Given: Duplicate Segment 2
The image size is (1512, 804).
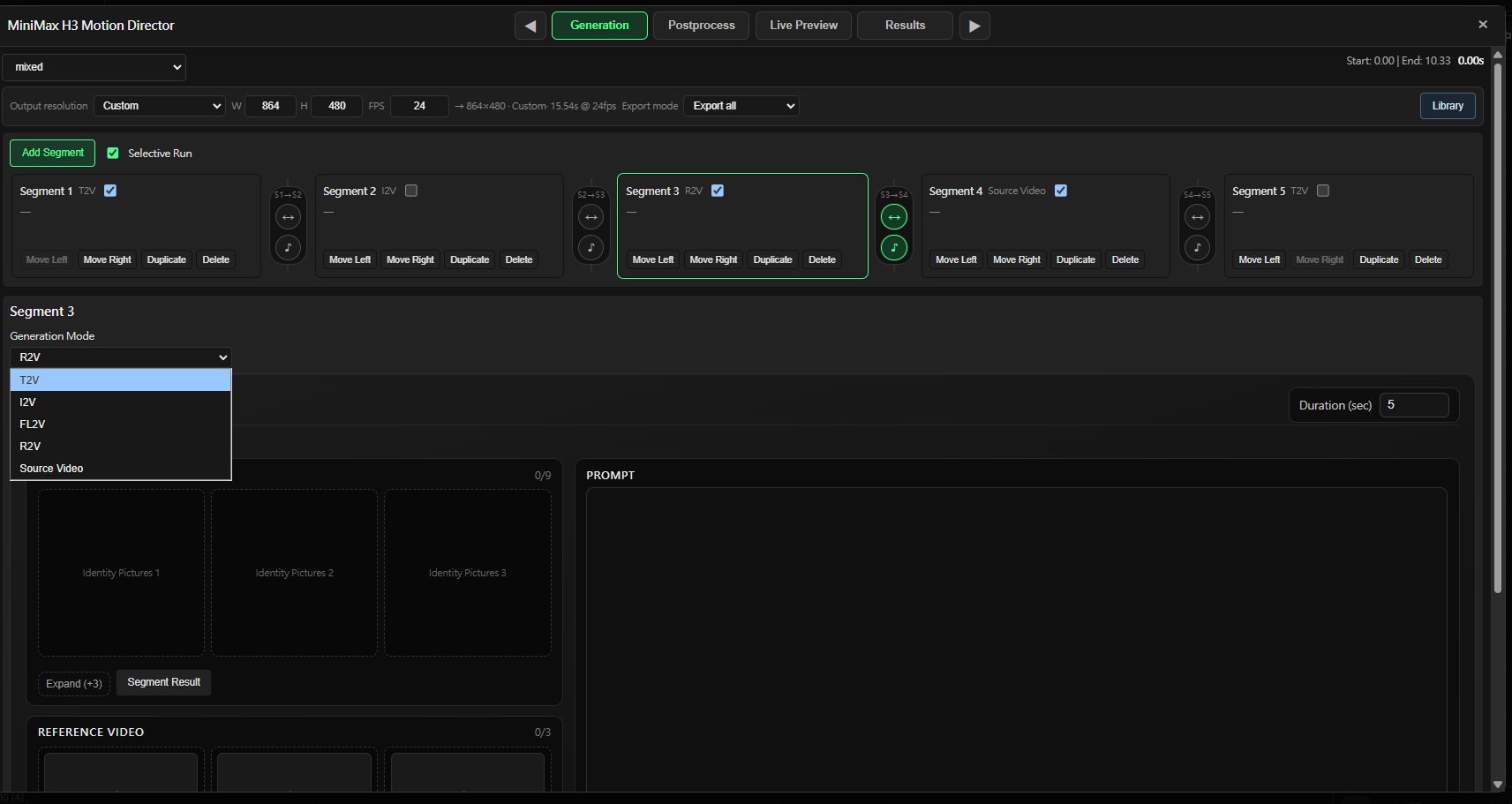Looking at the screenshot, I should point(470,259).
